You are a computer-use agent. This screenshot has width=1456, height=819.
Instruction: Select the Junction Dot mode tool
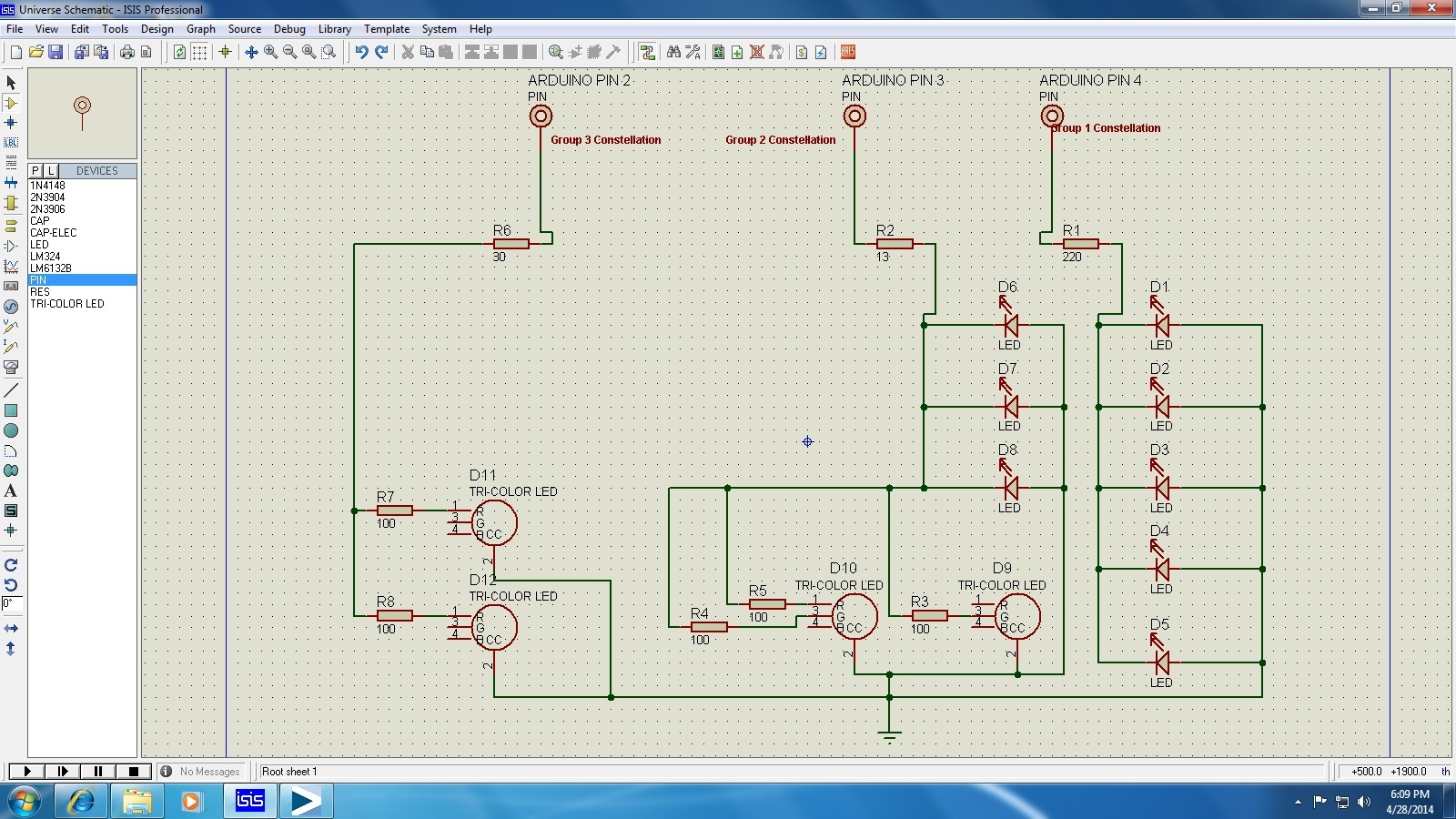[11, 122]
